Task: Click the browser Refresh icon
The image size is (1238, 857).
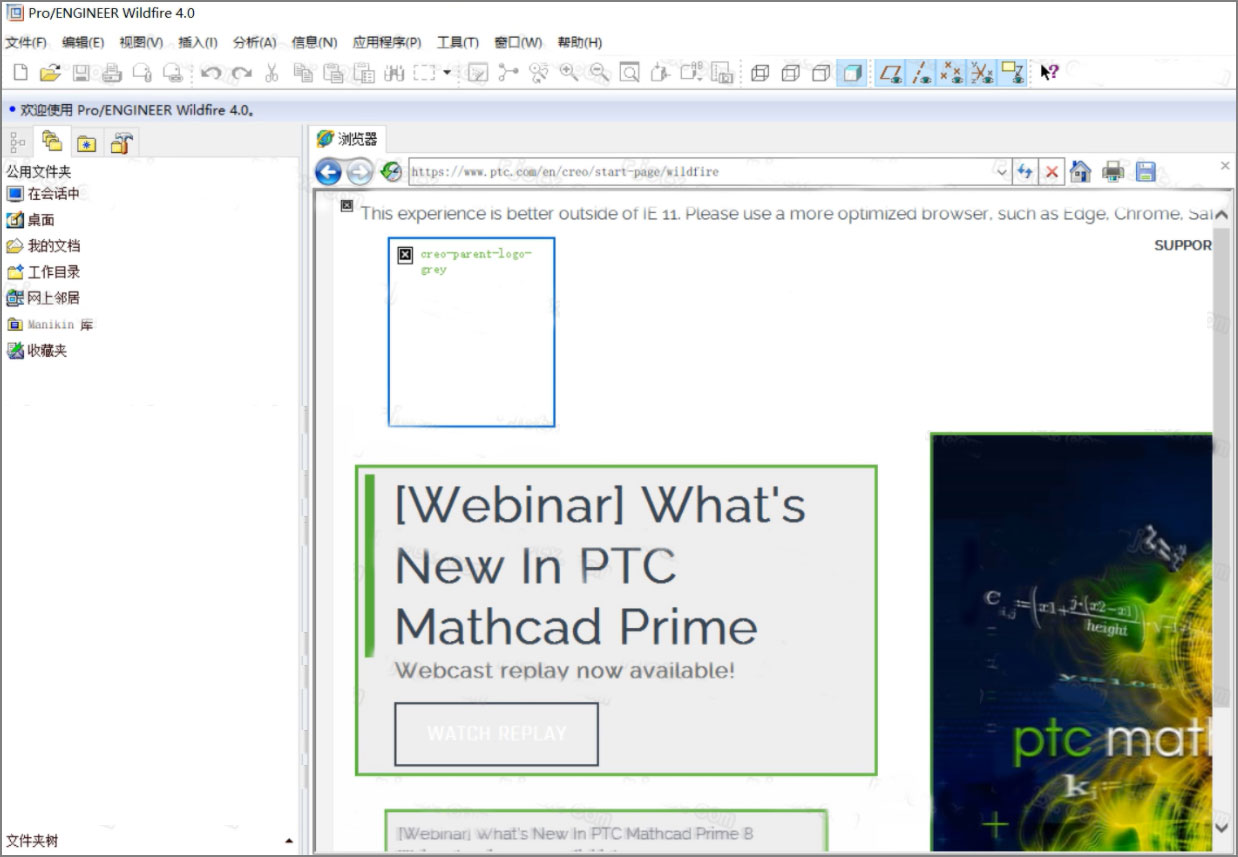Action: (x=1025, y=172)
